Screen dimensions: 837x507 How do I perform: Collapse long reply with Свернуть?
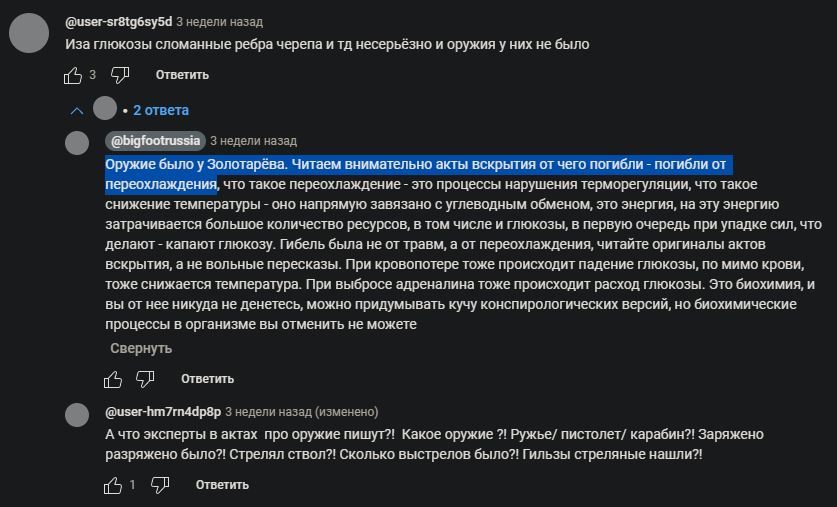(x=141, y=348)
